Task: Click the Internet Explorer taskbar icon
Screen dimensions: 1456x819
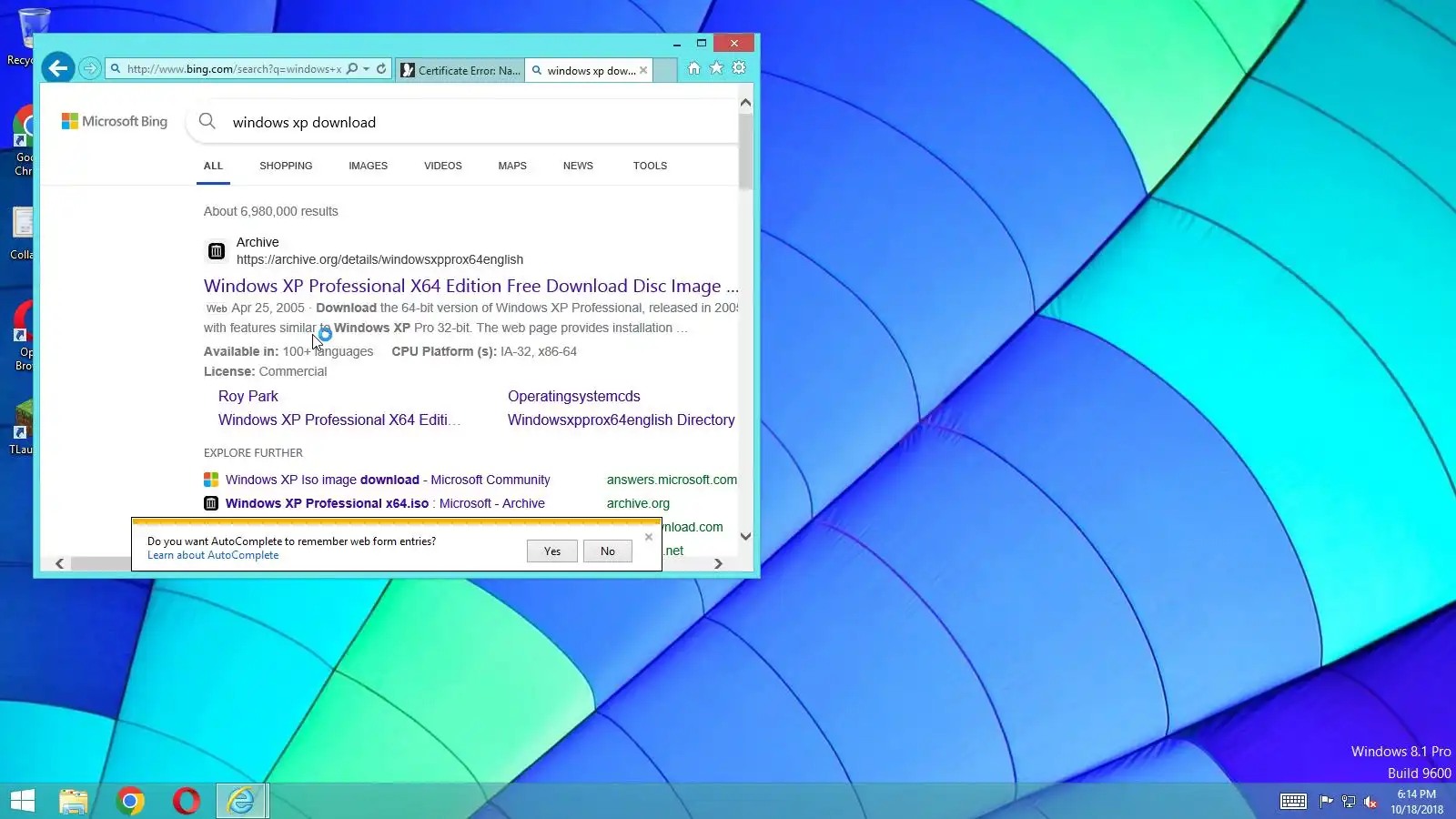Action: pos(242,801)
